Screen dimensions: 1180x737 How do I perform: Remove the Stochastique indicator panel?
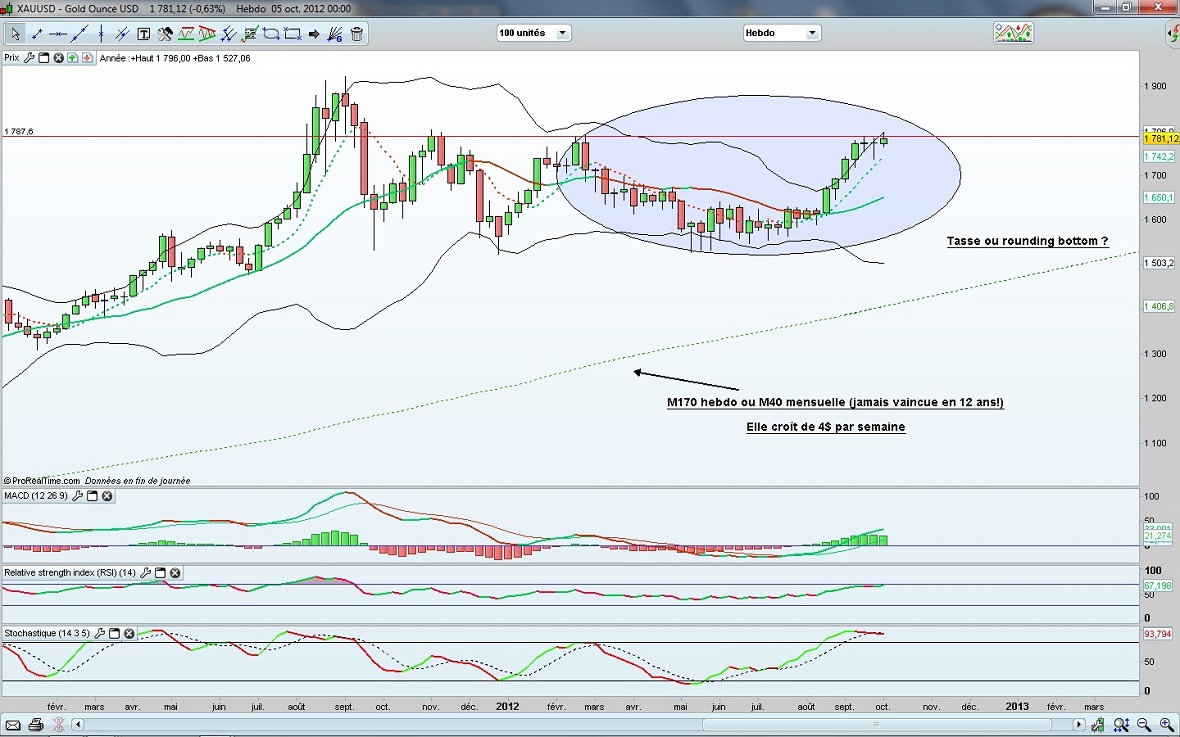coord(130,634)
